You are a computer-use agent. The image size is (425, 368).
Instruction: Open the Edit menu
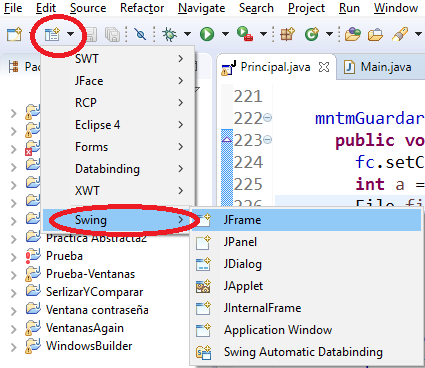(46, 8)
